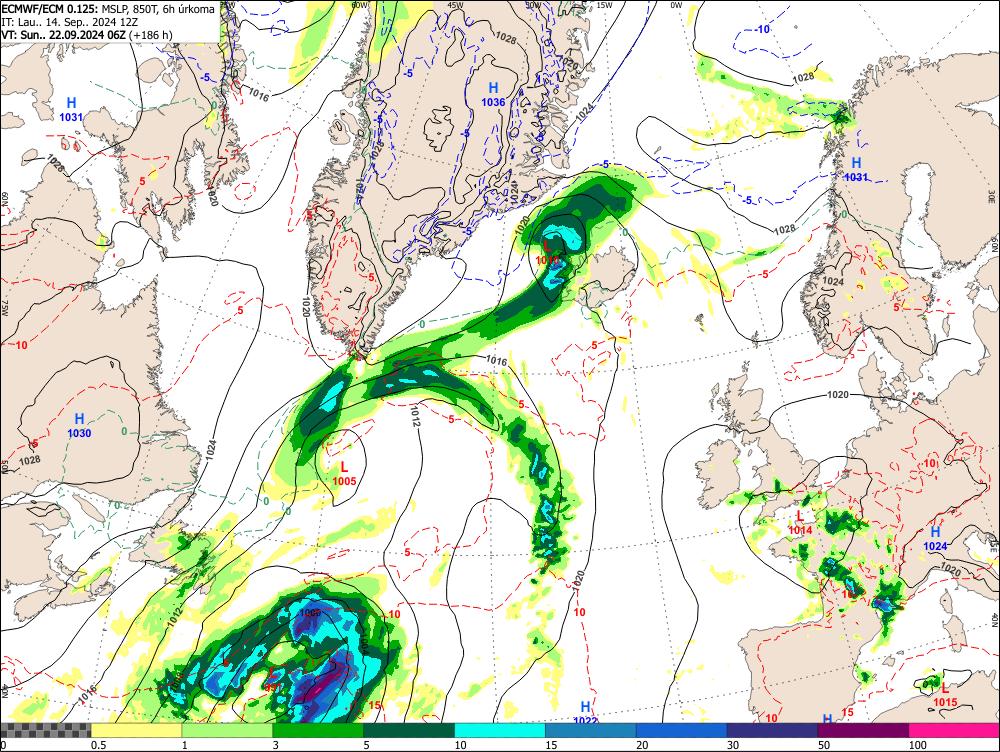Click the yellow 0.5–1 mm legend swatch
Viewport: 1000px width, 752px height.
(136, 730)
